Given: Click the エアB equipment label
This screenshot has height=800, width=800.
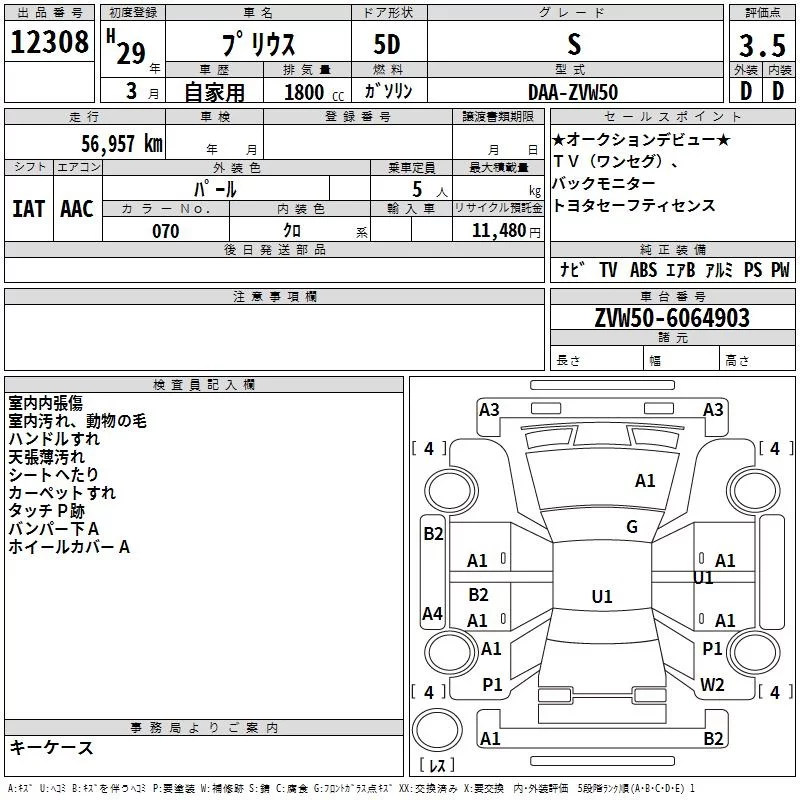Looking at the screenshot, I should [680, 270].
